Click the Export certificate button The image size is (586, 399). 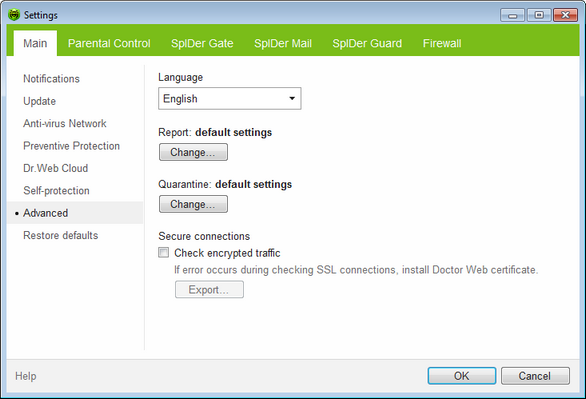pos(209,290)
